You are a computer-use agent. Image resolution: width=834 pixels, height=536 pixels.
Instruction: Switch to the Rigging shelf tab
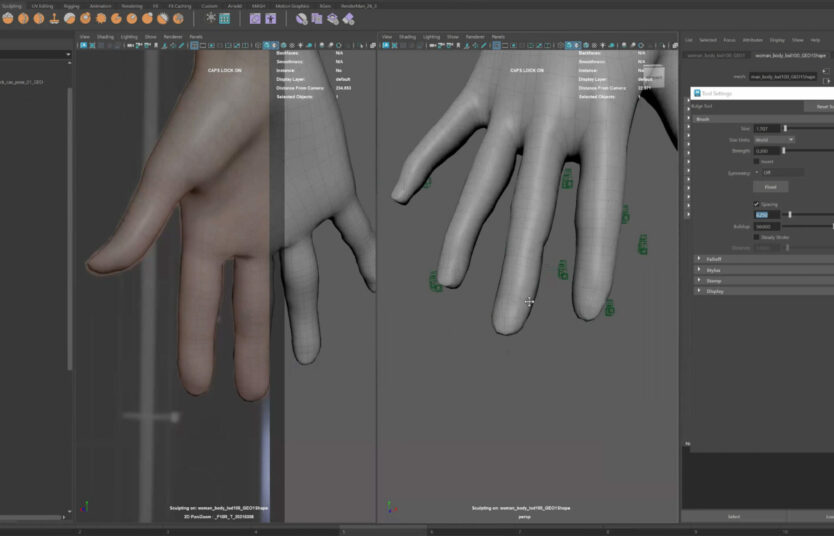click(71, 5)
